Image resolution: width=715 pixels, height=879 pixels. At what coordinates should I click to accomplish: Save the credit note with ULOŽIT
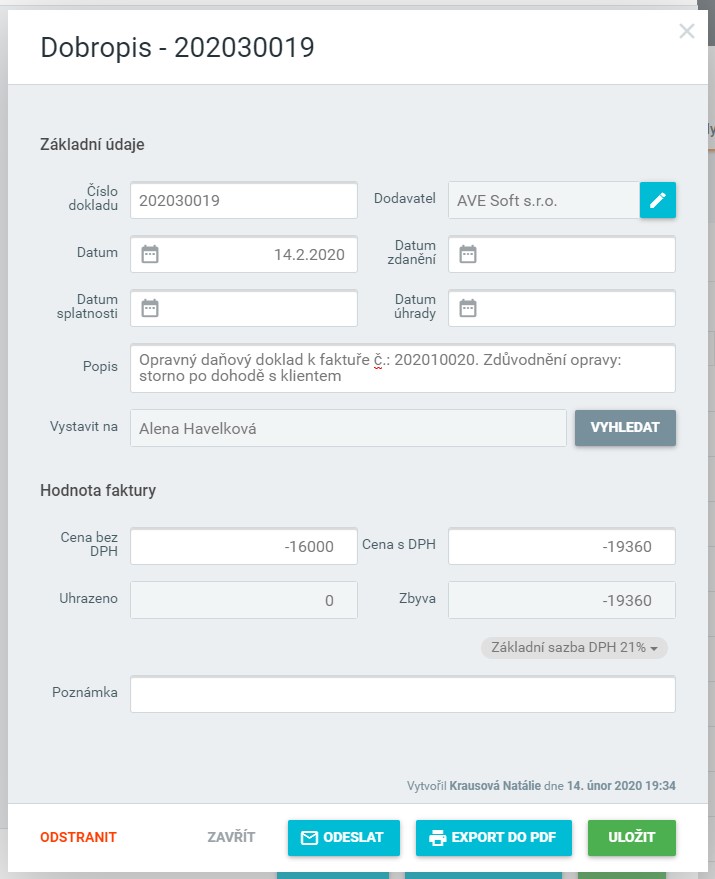(631, 838)
